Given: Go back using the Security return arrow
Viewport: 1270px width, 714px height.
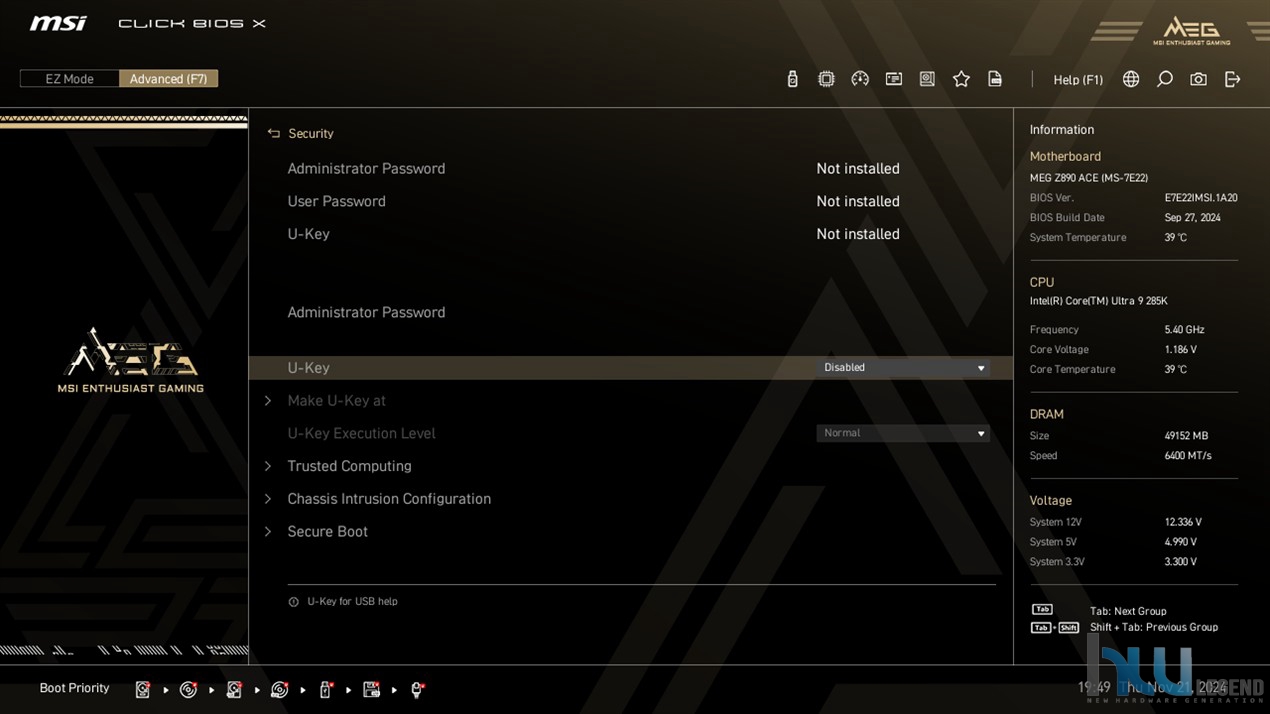Looking at the screenshot, I should 273,133.
